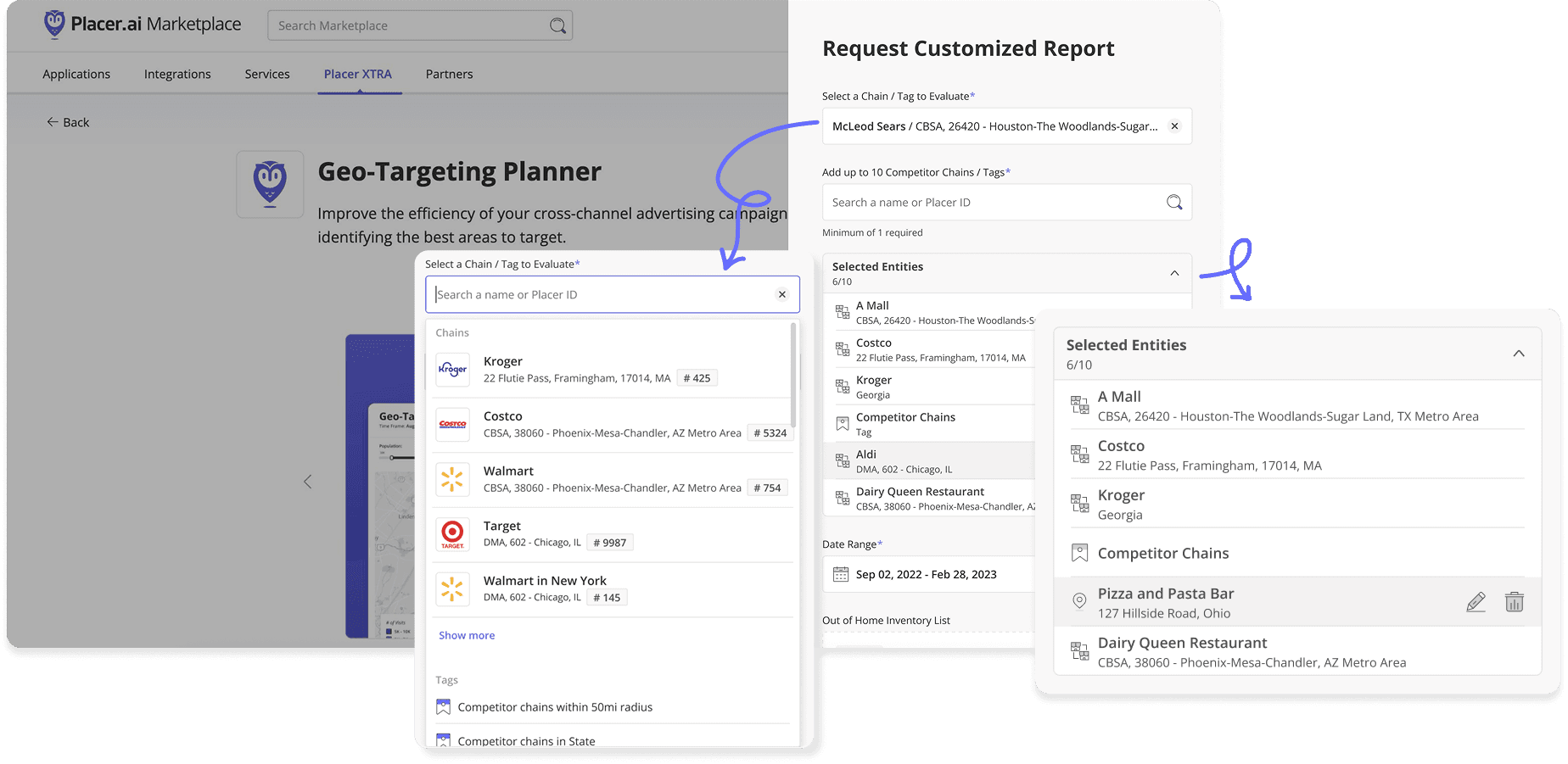Click Competitor Chains tag icon in form
Screen dimensions: 1568x764
(843, 424)
